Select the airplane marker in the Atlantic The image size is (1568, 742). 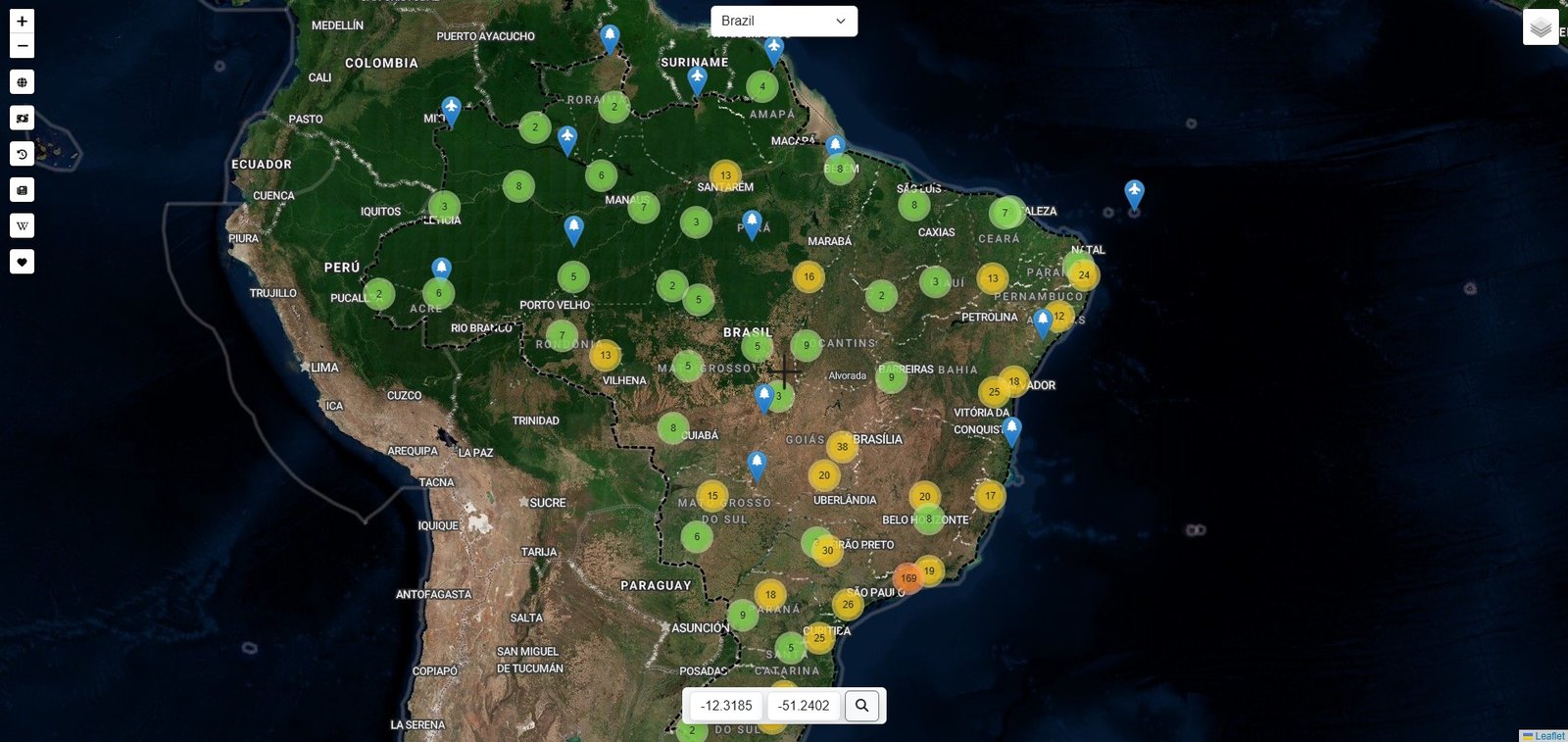[x=1134, y=192]
